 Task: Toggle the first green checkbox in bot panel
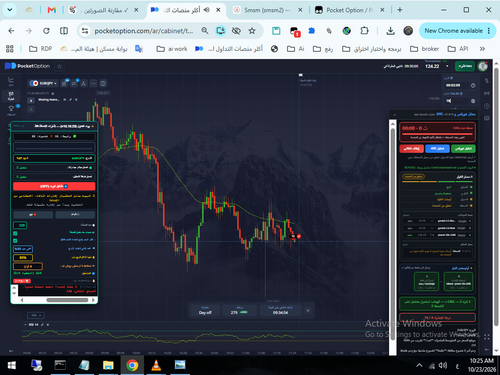[15, 233]
